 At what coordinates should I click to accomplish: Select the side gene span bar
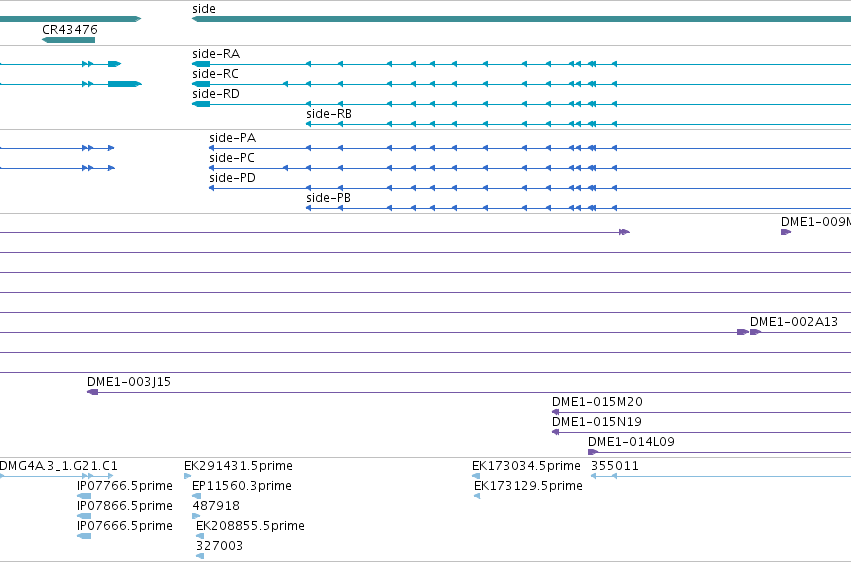tap(521, 19)
